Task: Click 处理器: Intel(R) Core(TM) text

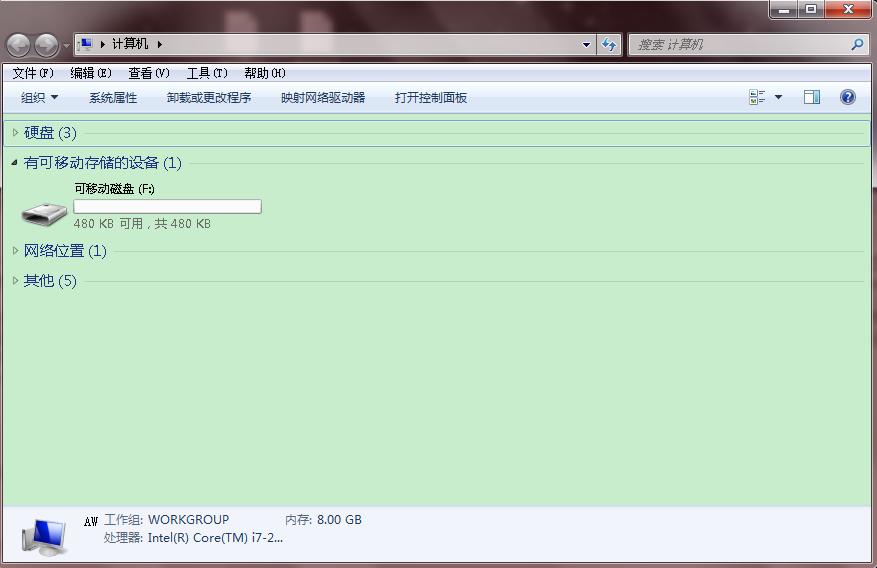Action: 194,538
